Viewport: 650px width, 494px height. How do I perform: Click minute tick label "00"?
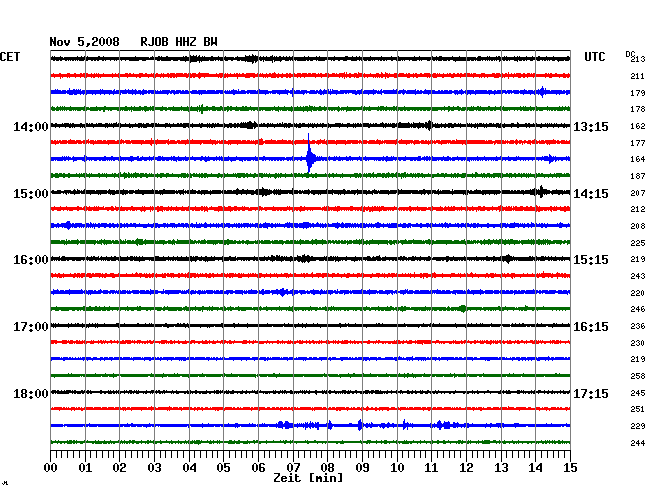(x=50, y=468)
